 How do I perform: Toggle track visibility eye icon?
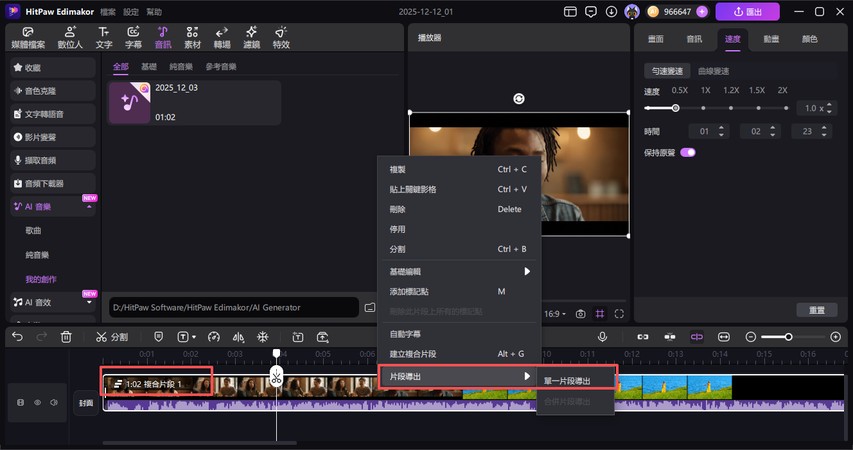(38, 402)
